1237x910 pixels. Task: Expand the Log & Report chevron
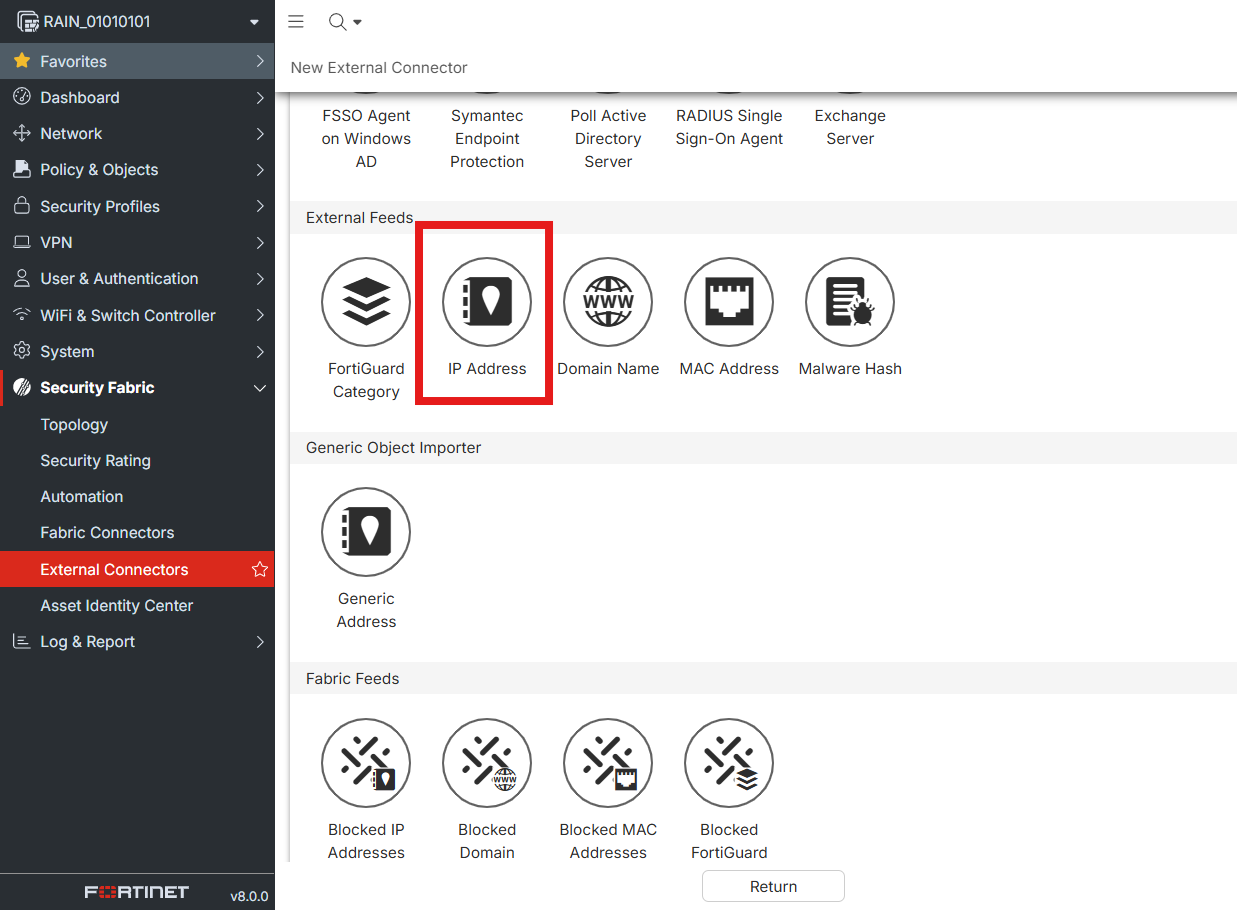(x=260, y=642)
